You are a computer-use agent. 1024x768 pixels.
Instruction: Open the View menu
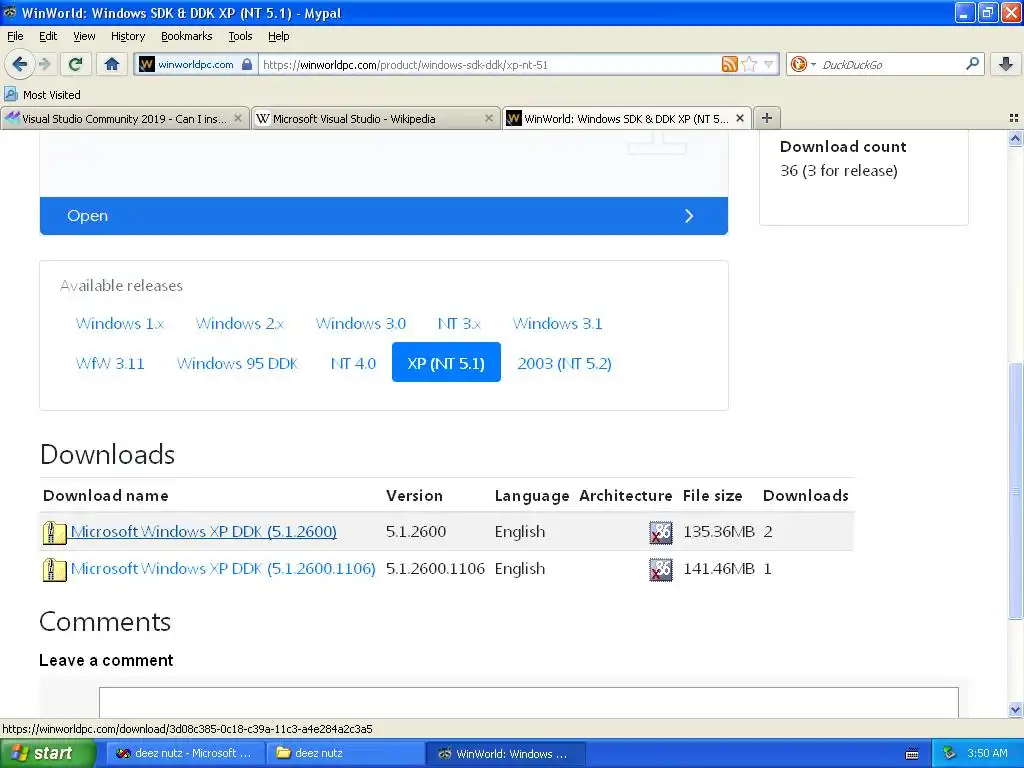coord(84,36)
